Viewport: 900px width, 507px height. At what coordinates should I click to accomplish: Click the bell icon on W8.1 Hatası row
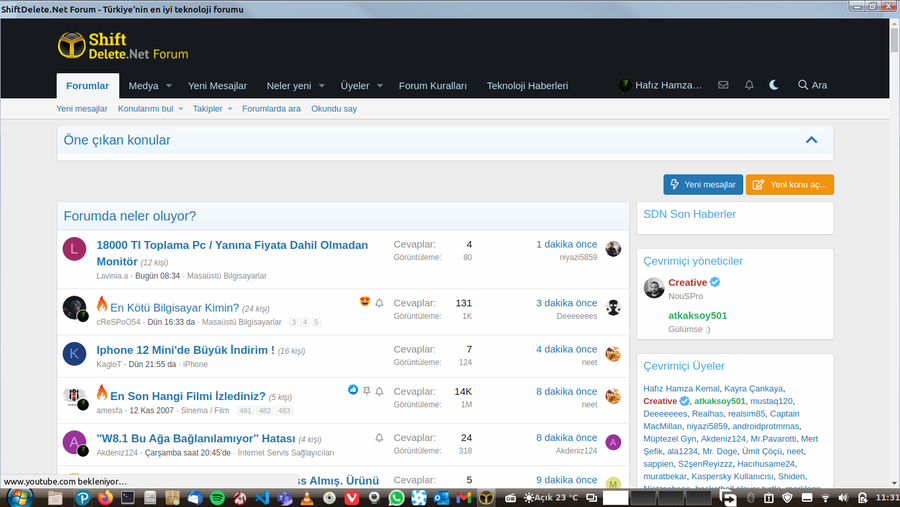(379, 438)
